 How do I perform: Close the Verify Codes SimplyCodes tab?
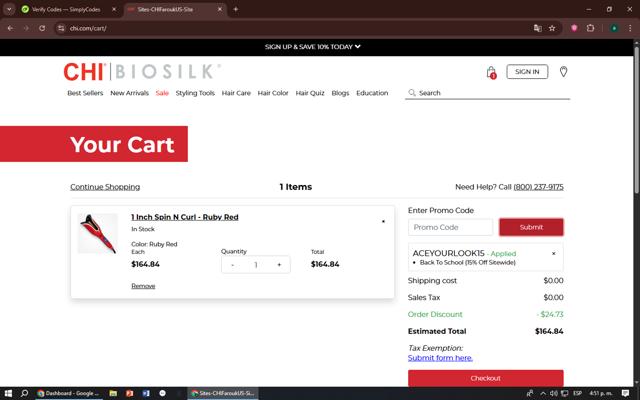tap(114, 9)
